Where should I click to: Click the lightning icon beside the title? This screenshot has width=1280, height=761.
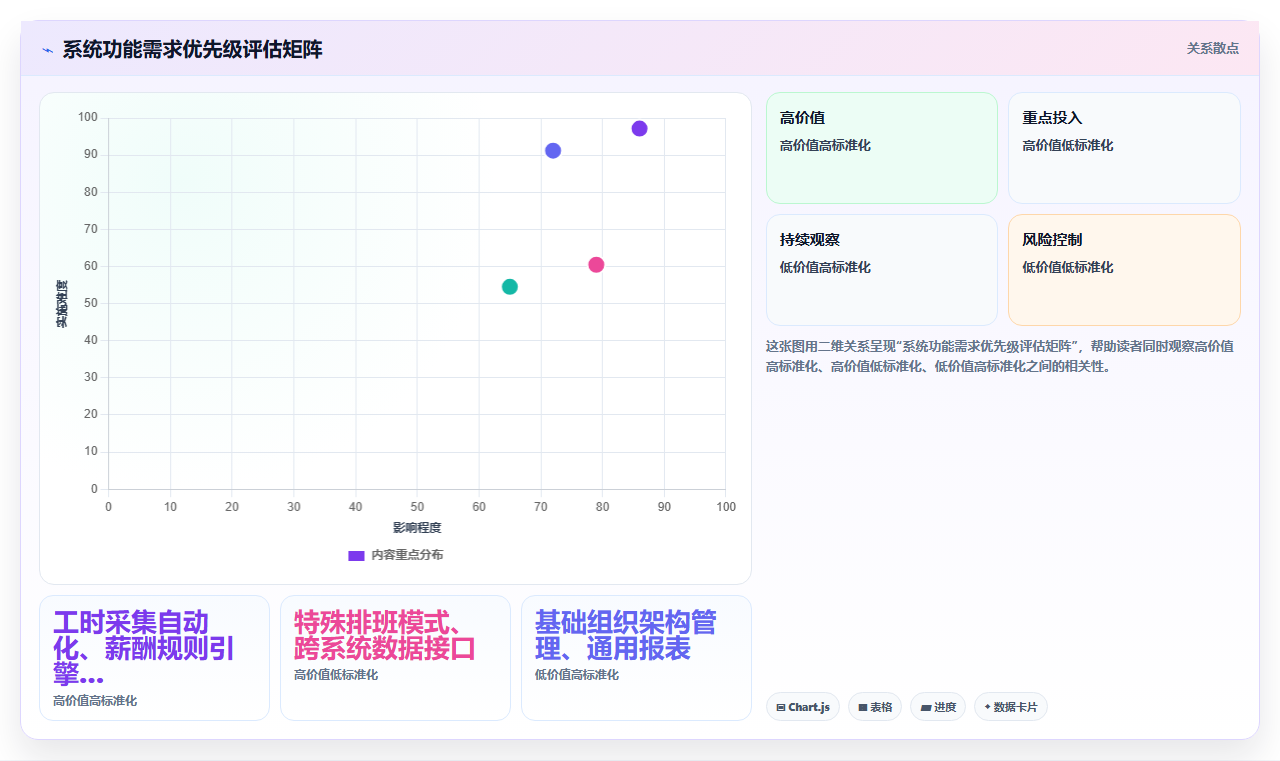(47, 50)
